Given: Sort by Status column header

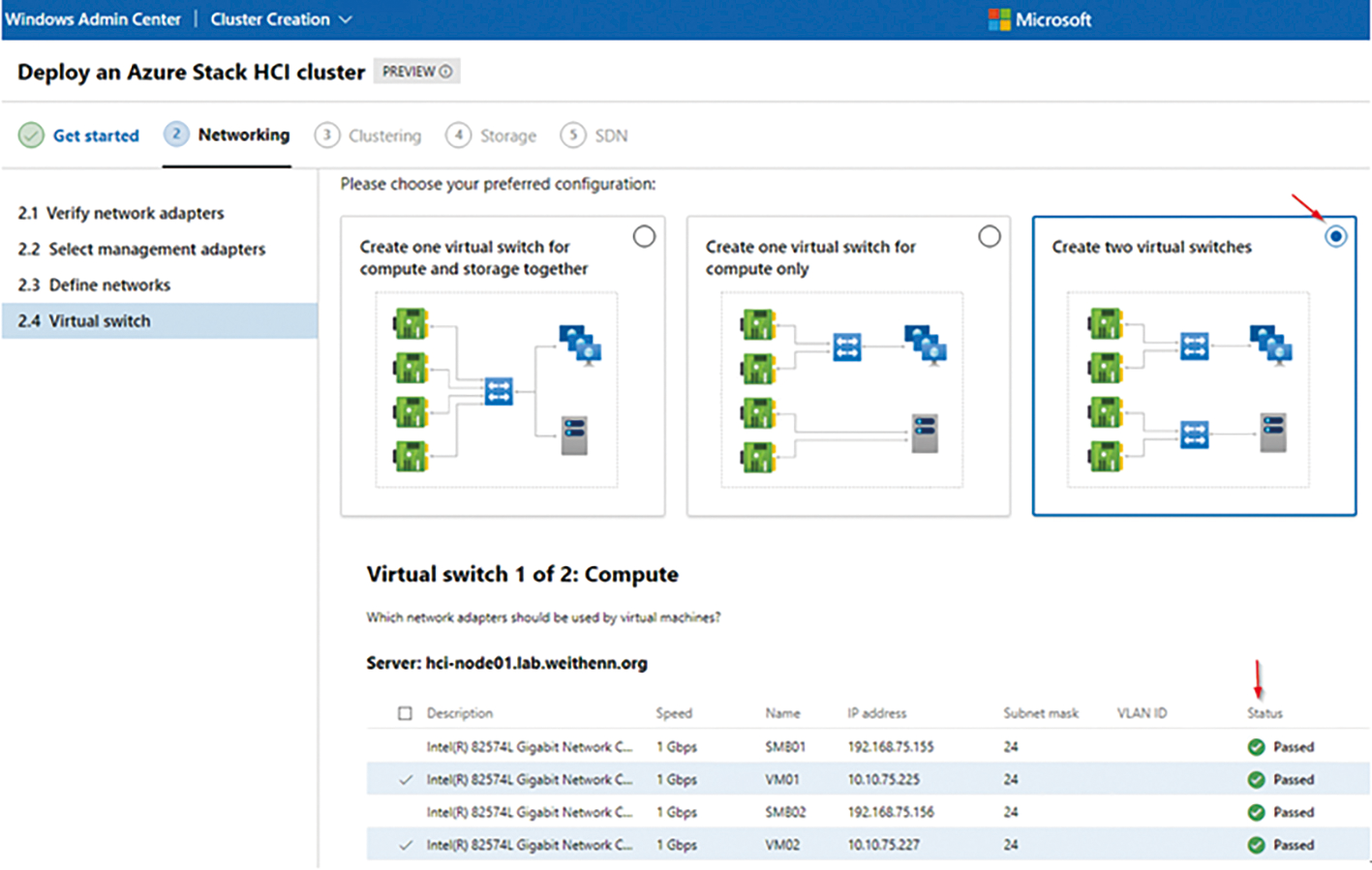Looking at the screenshot, I should click(1265, 713).
